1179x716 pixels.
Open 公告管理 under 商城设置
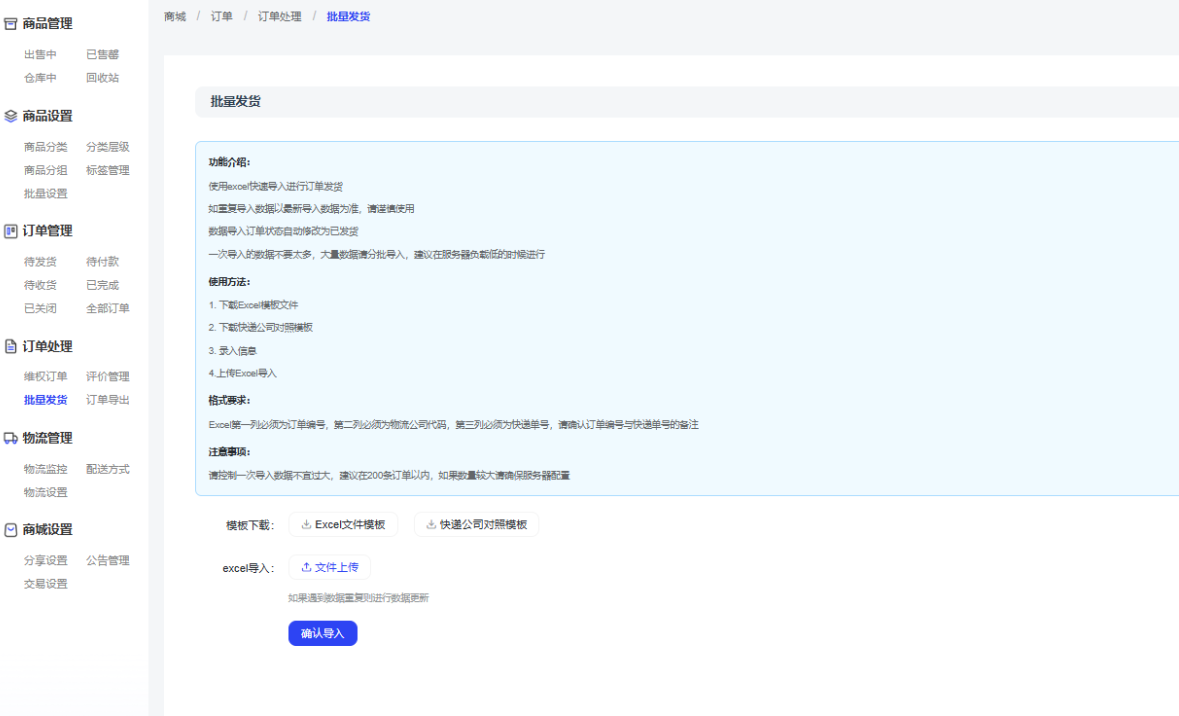coord(107,561)
